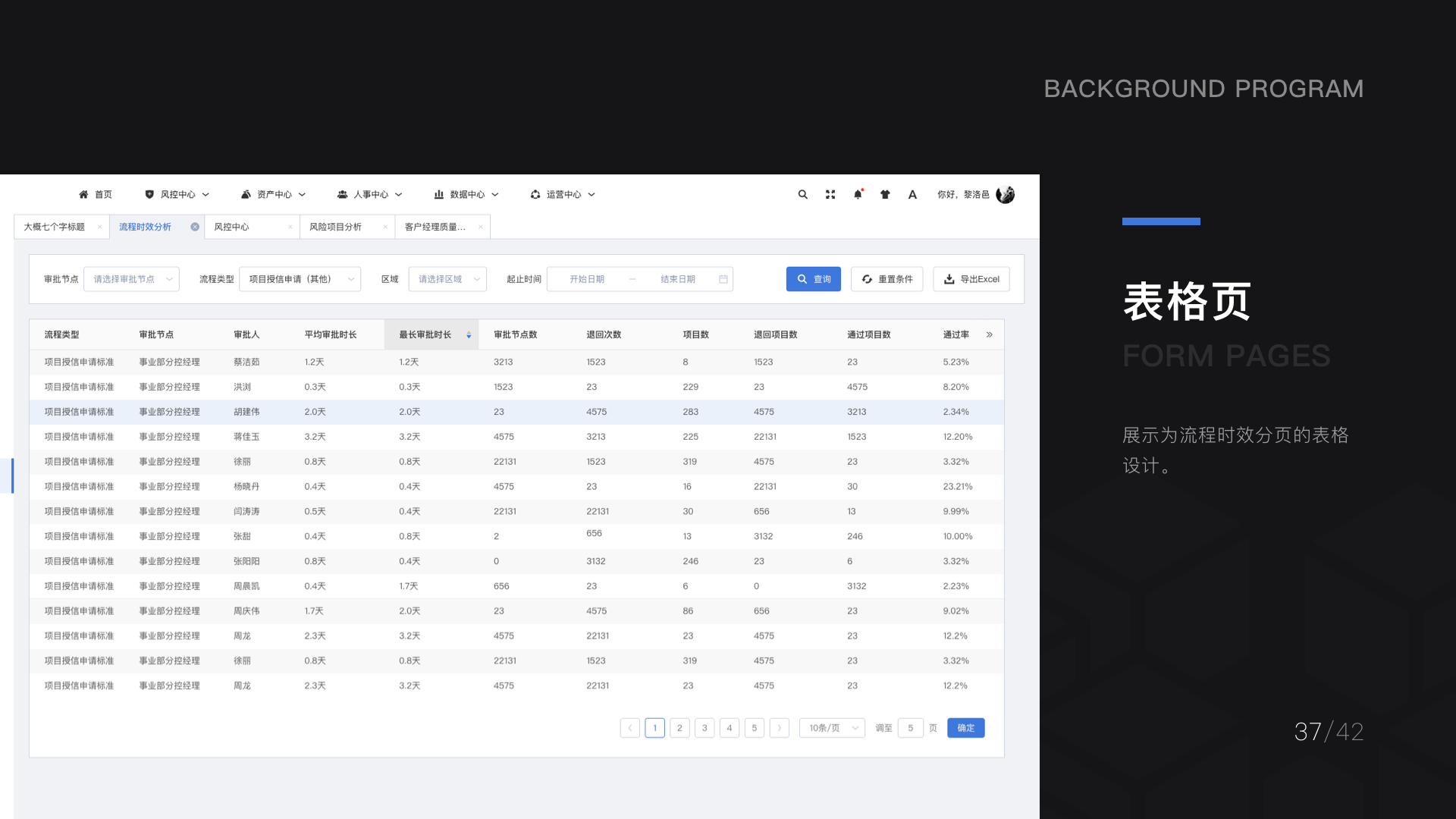1456x819 pixels.
Task: Open the 审批节点 dropdown
Action: pyautogui.click(x=131, y=279)
